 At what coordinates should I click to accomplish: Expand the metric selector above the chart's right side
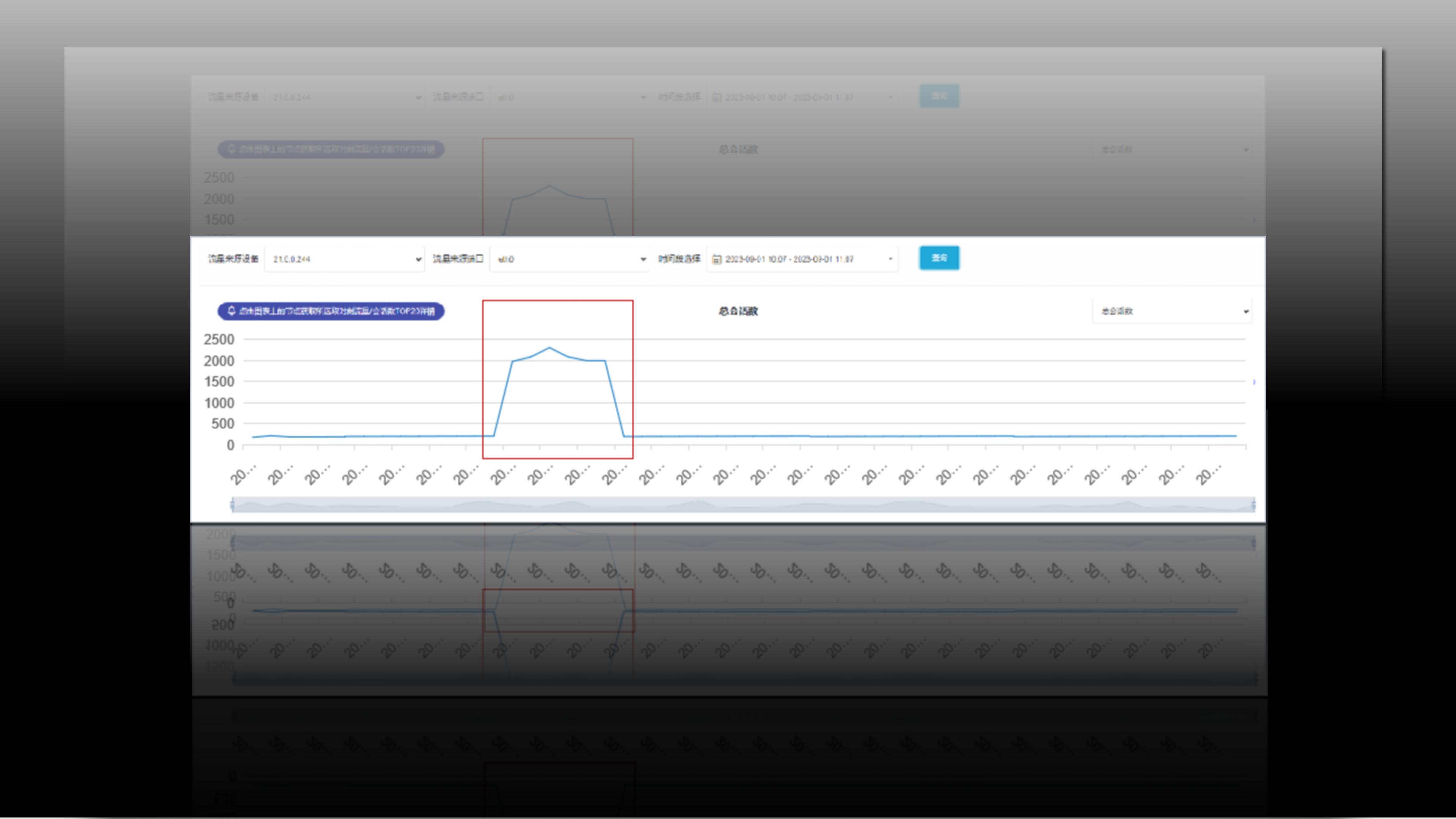click(x=1172, y=311)
